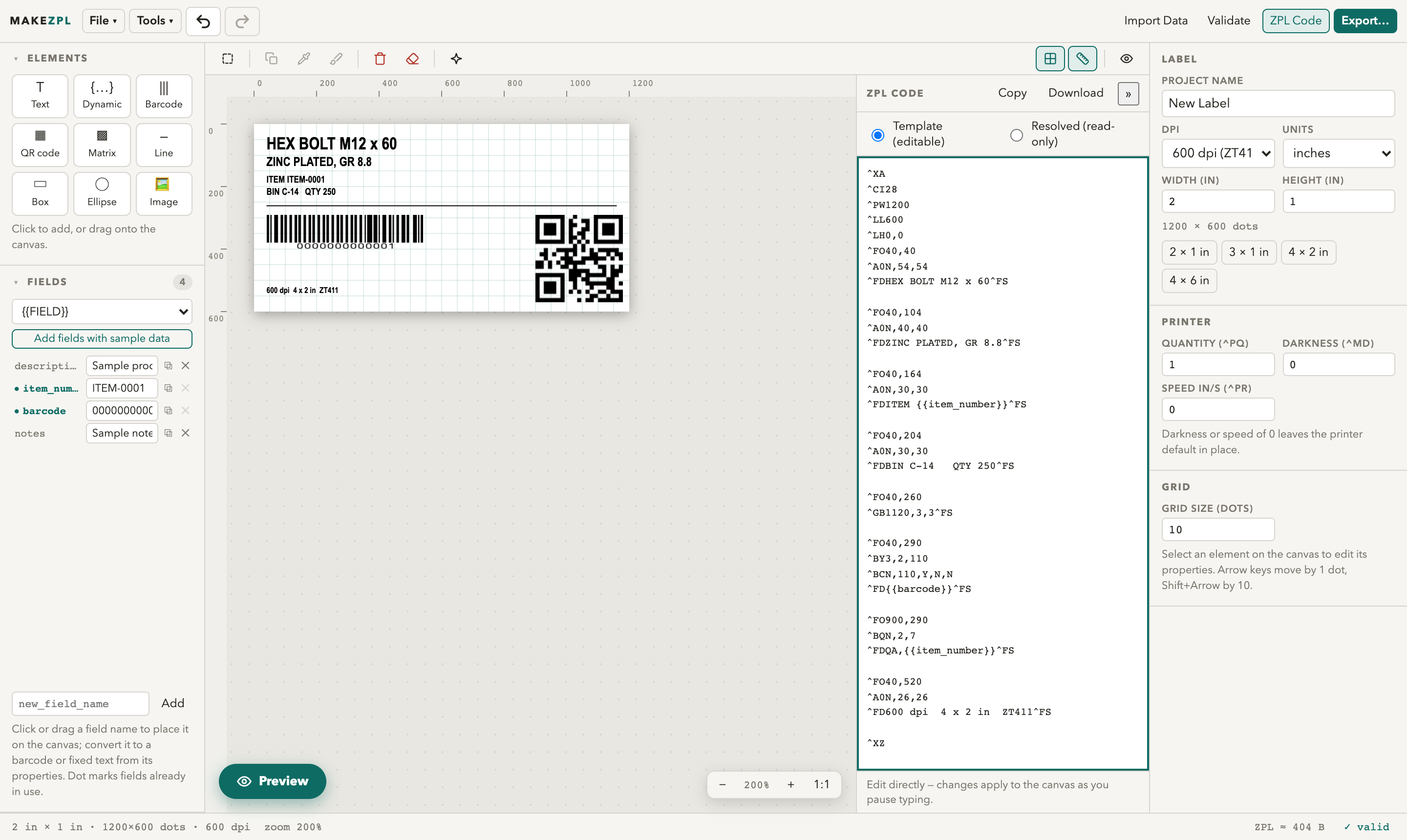This screenshot has width=1407, height=840.
Task: Click the Speed in/s (^PR) input
Action: coord(1218,410)
